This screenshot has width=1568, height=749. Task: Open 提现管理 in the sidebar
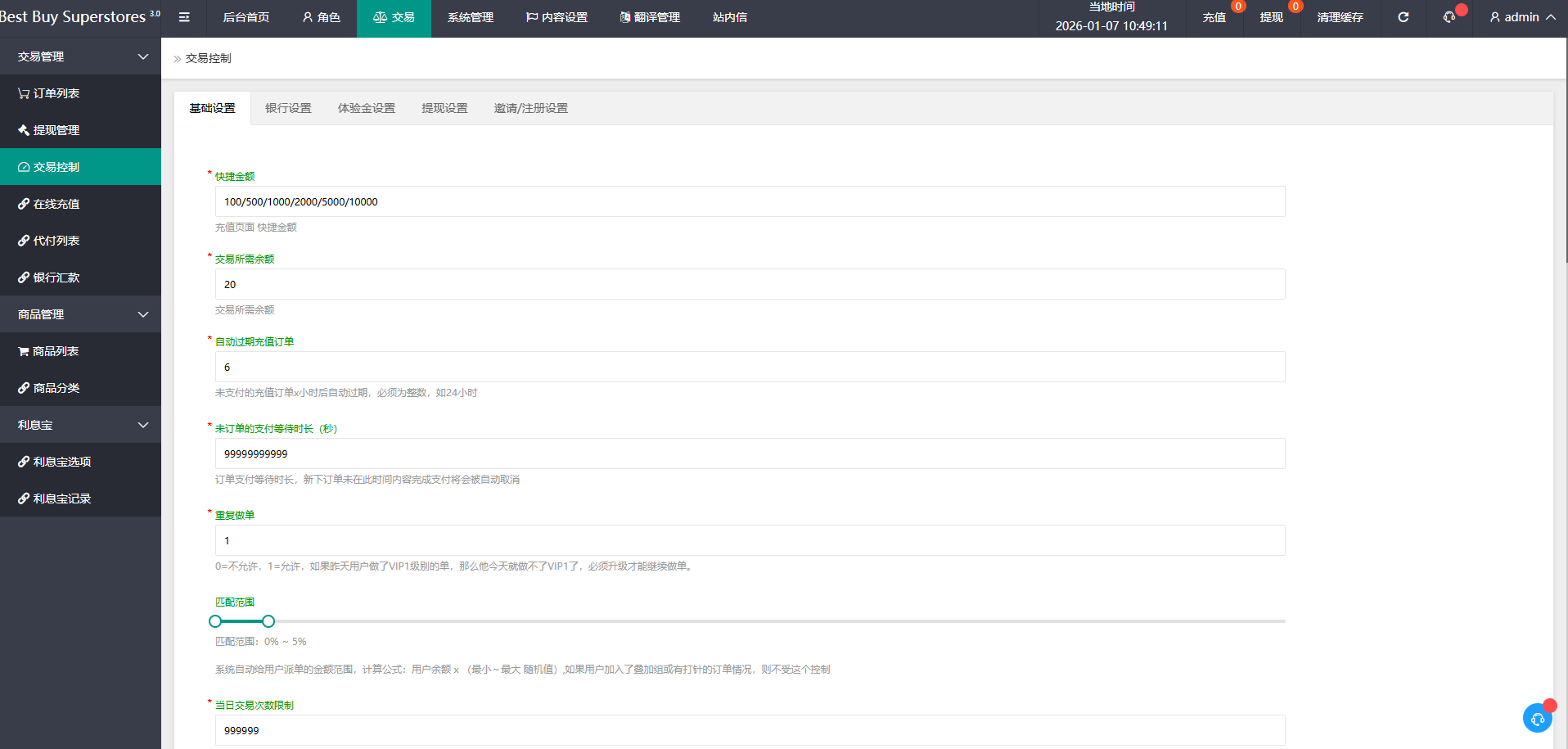[49, 130]
